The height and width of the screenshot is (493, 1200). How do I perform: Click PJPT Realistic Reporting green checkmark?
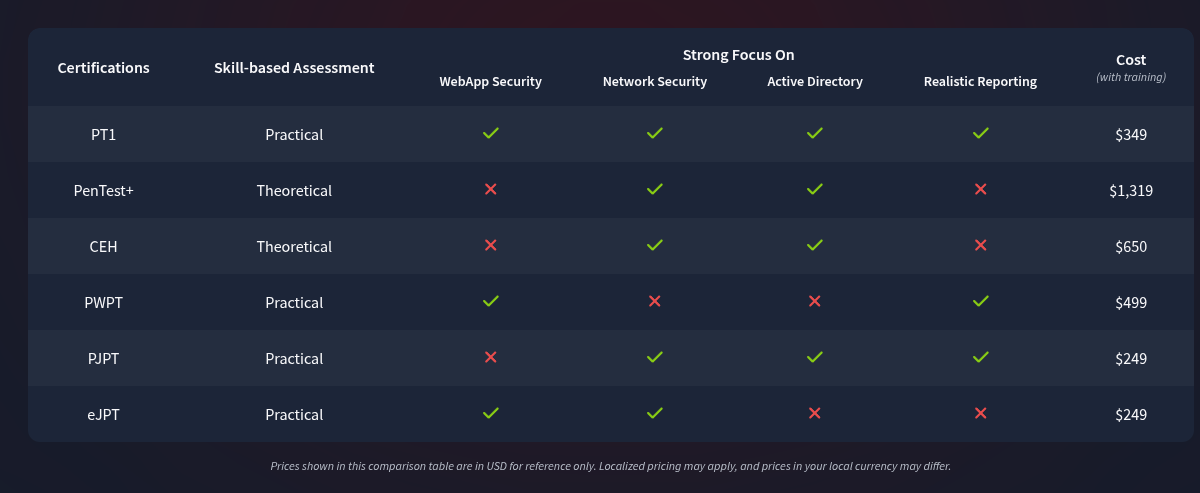[980, 357]
